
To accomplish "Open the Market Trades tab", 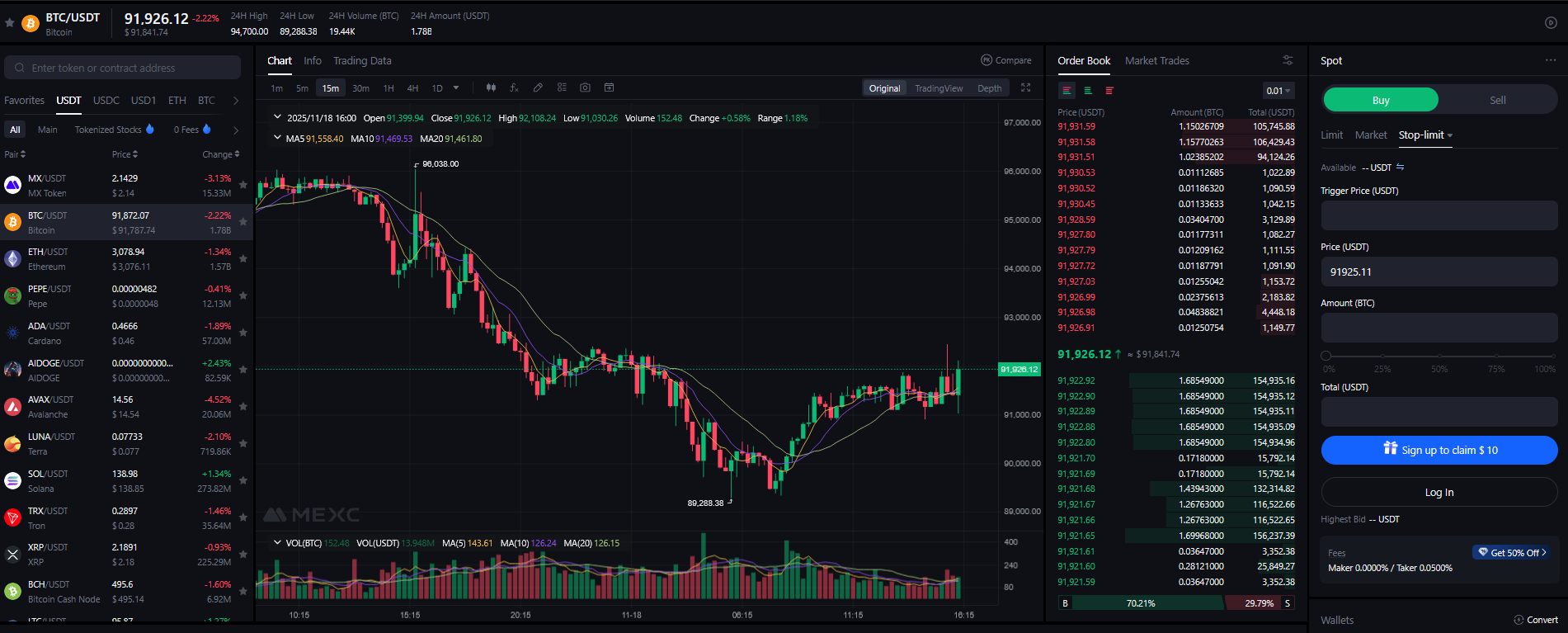I will 1157,60.
